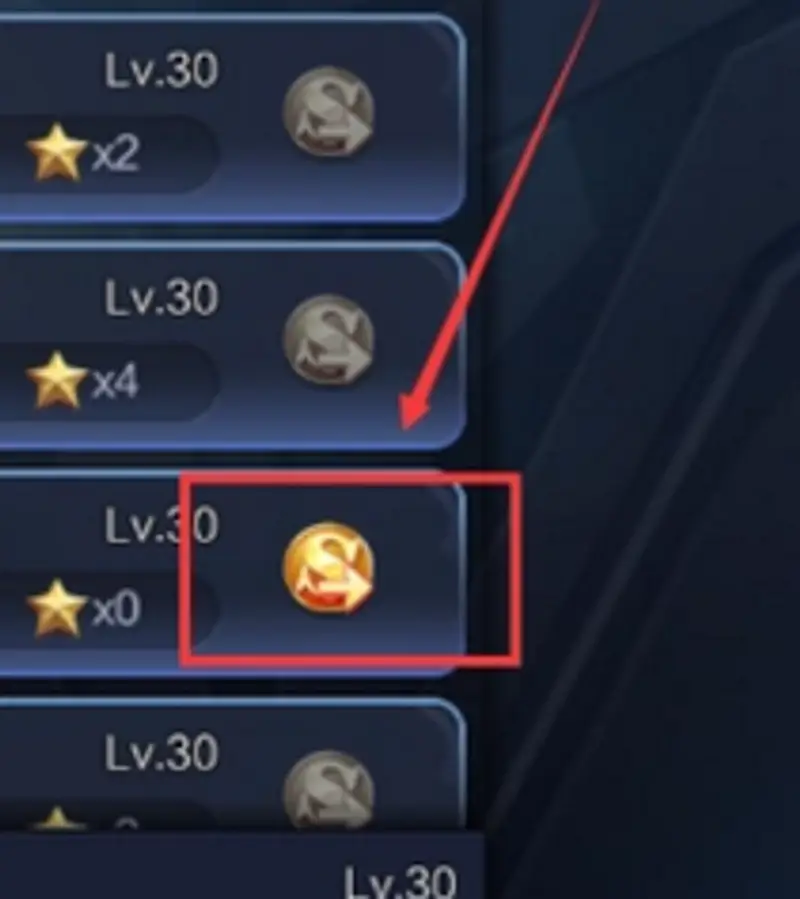Click the Lv.30 label above star x4

(161, 298)
